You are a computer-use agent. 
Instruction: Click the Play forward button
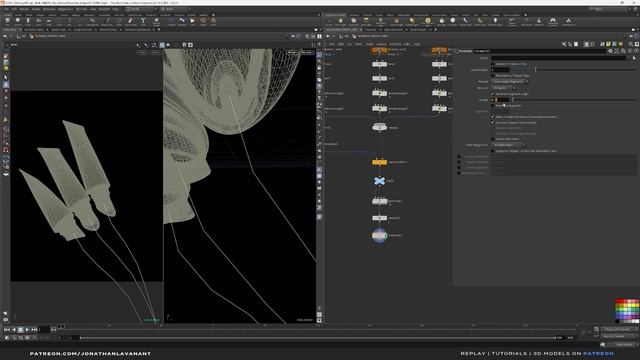point(27,329)
